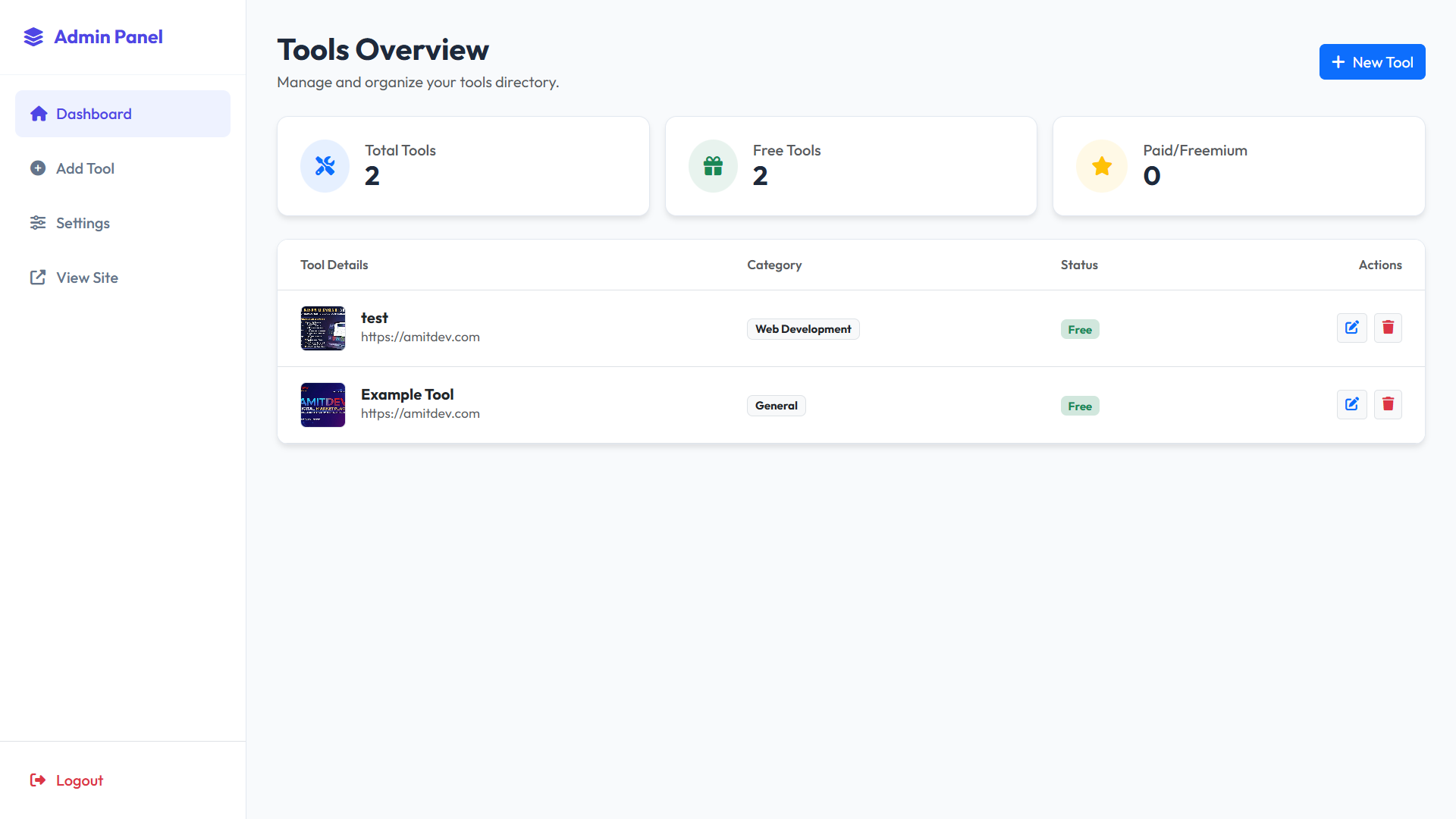Click the Example Tool name text
Image resolution: width=1456 pixels, height=819 pixels.
click(407, 394)
